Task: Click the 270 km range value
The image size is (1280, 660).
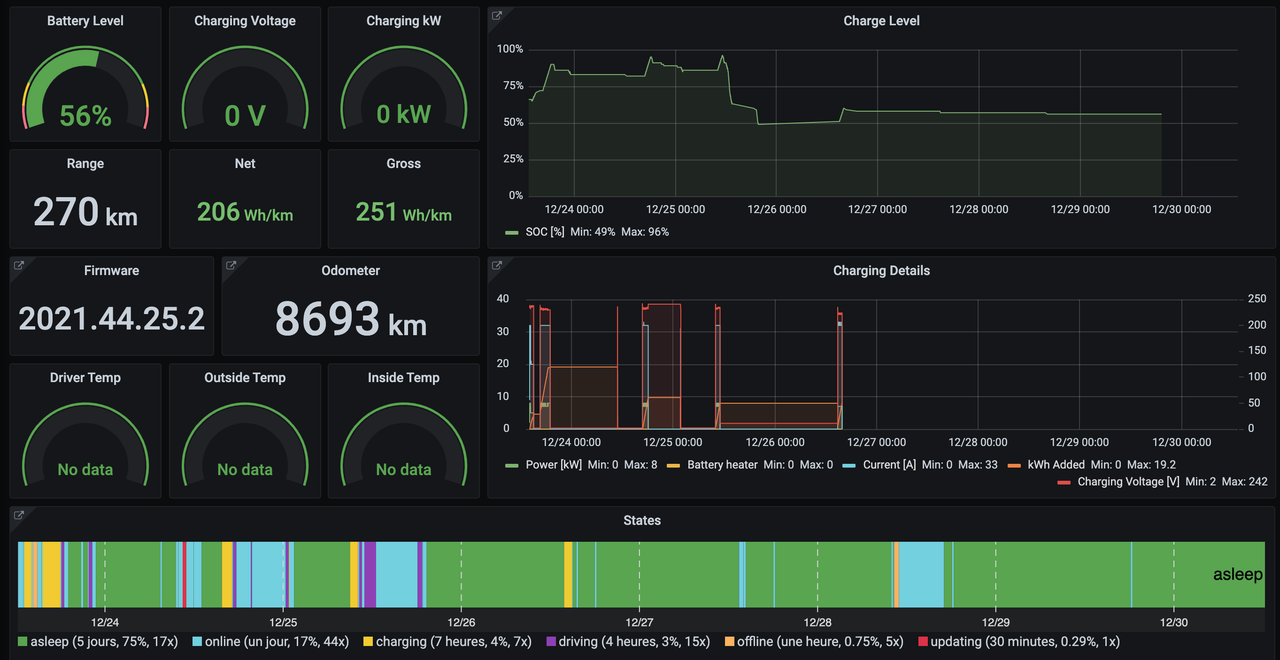Action: (x=85, y=212)
